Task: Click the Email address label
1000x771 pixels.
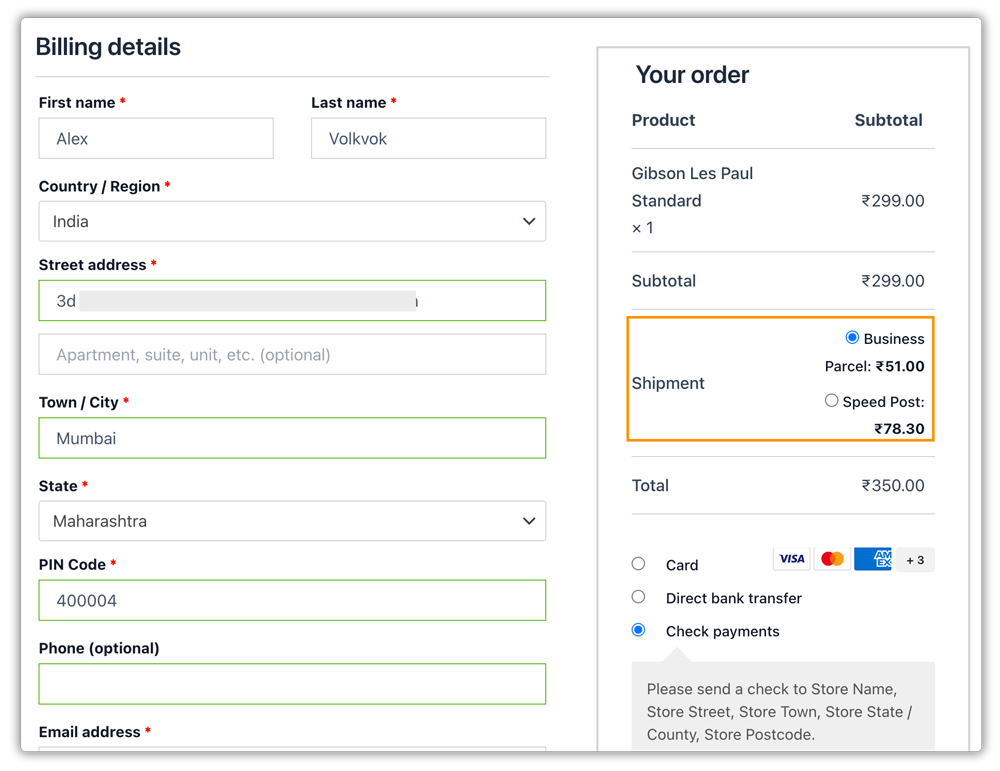Action: click(89, 731)
